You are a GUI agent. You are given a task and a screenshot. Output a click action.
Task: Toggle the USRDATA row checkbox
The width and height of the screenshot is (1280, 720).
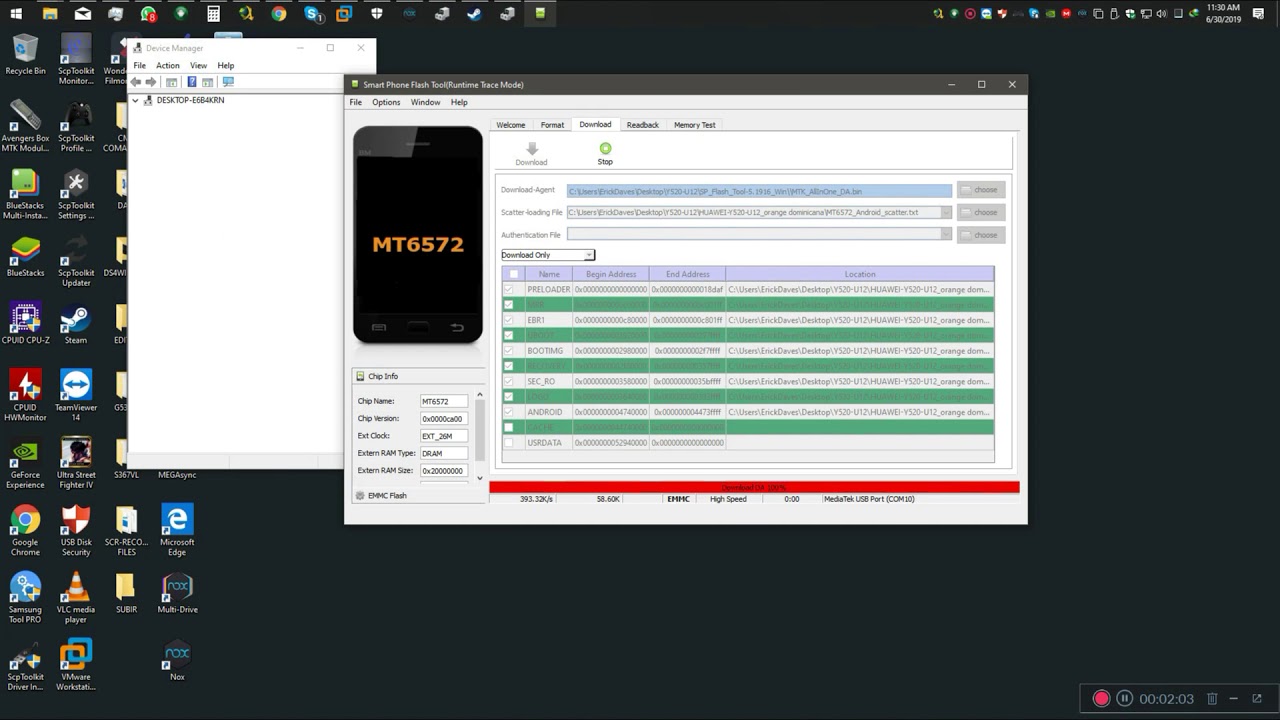coord(508,442)
